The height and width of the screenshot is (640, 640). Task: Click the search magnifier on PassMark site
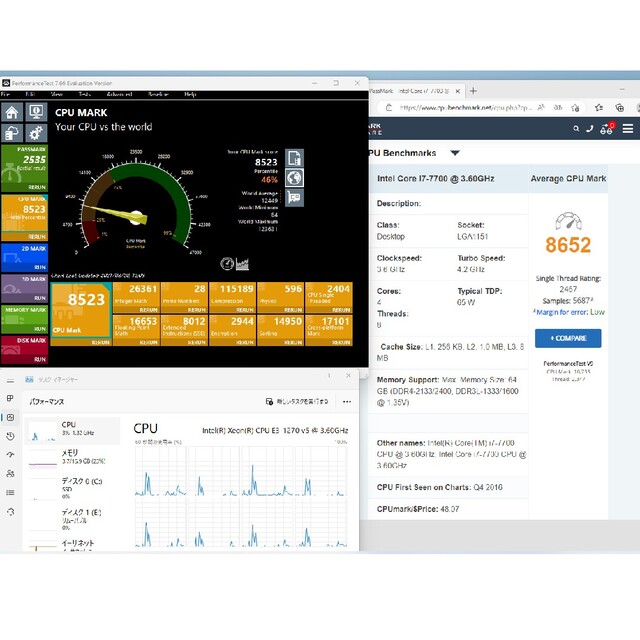[x=576, y=129]
